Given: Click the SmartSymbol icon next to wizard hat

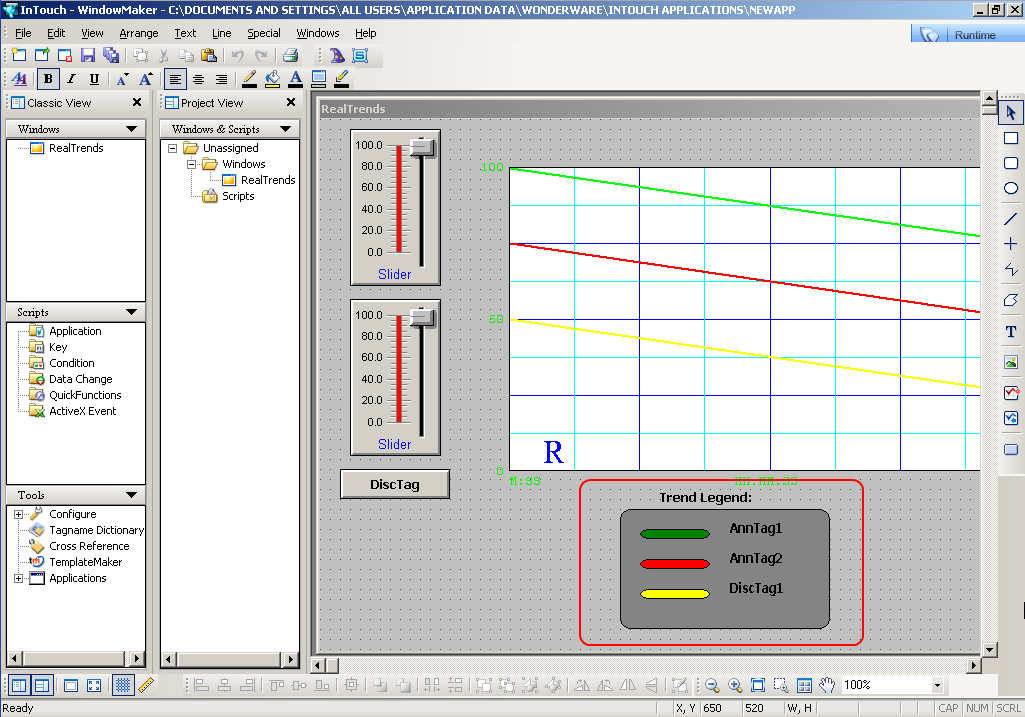Looking at the screenshot, I should click(x=360, y=56).
